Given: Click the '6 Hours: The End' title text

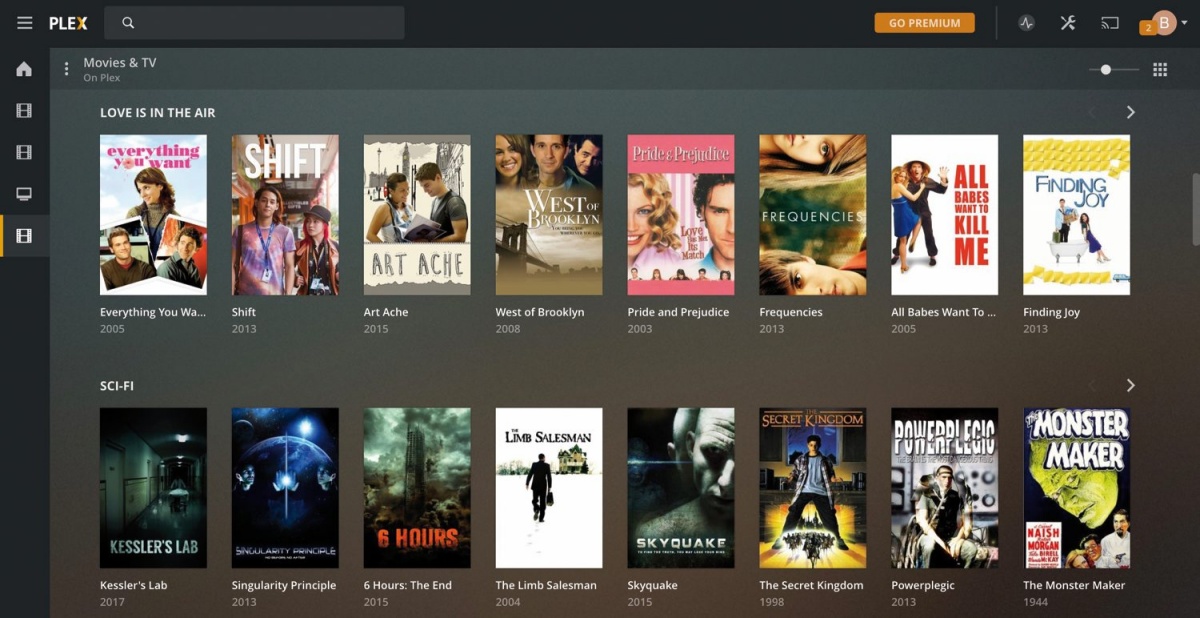Looking at the screenshot, I should click(x=408, y=585).
